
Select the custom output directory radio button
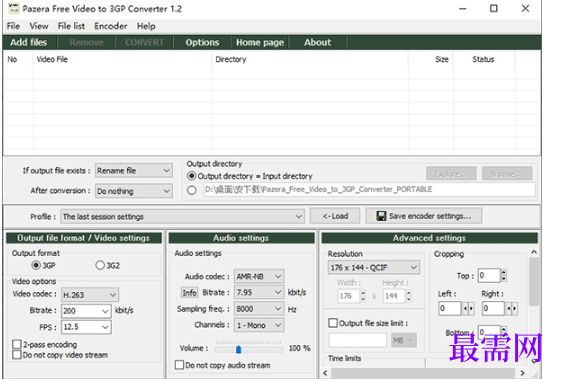pos(191,190)
